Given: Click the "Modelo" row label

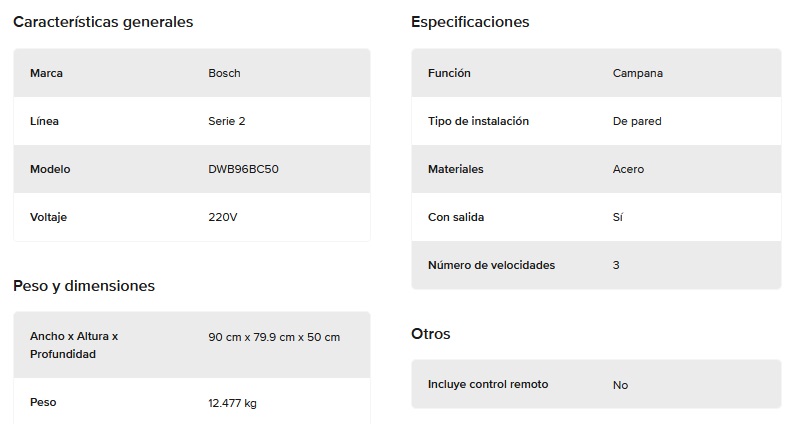Looking at the screenshot, I should pyautogui.click(x=50, y=169).
